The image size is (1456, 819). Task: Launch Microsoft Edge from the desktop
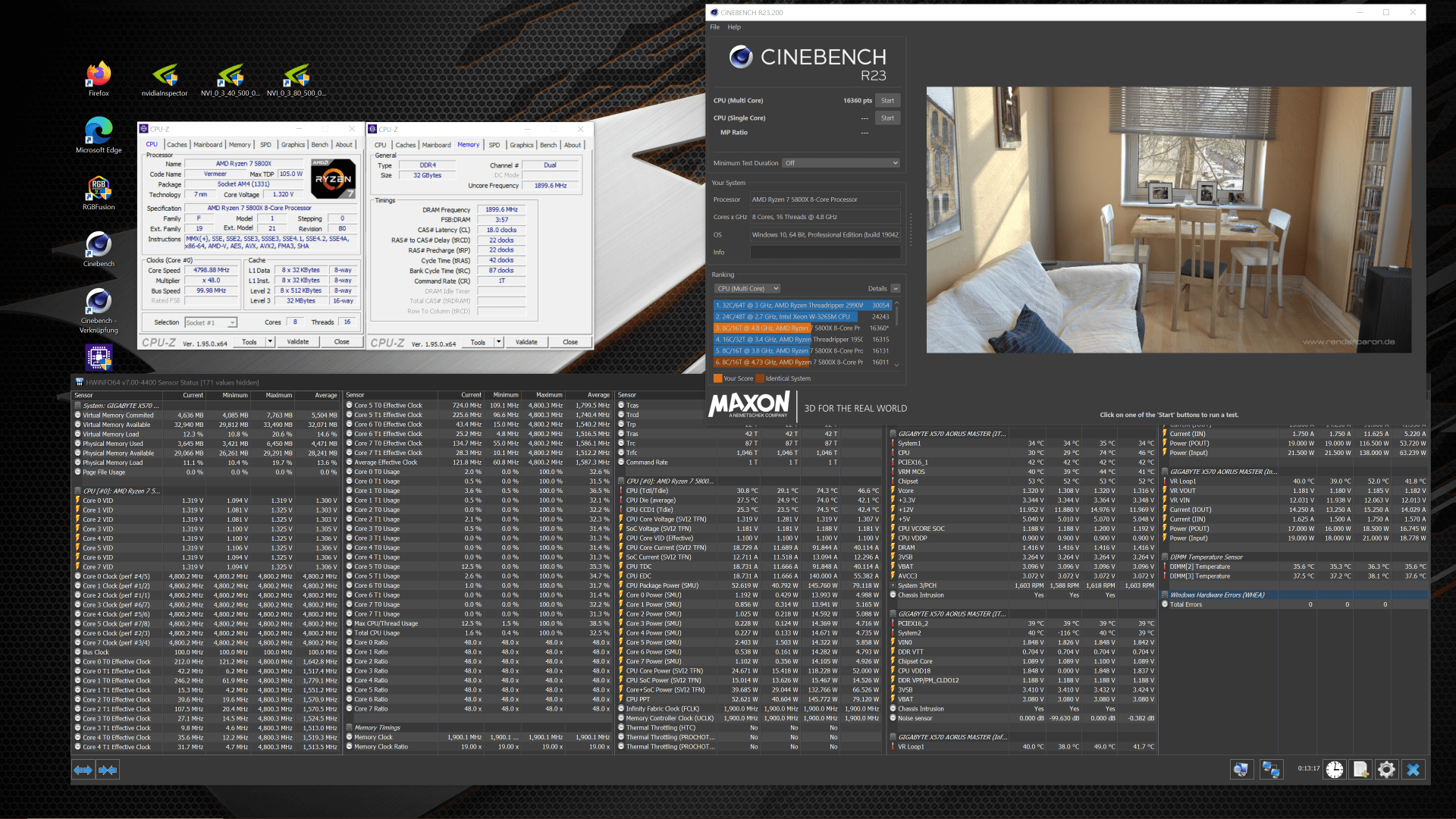[x=99, y=135]
